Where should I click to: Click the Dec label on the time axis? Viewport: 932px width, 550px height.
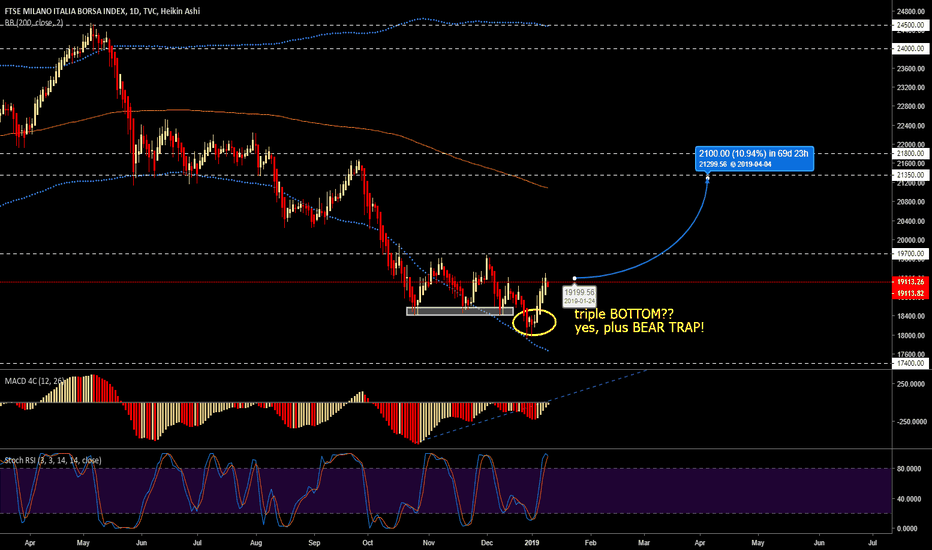point(487,543)
